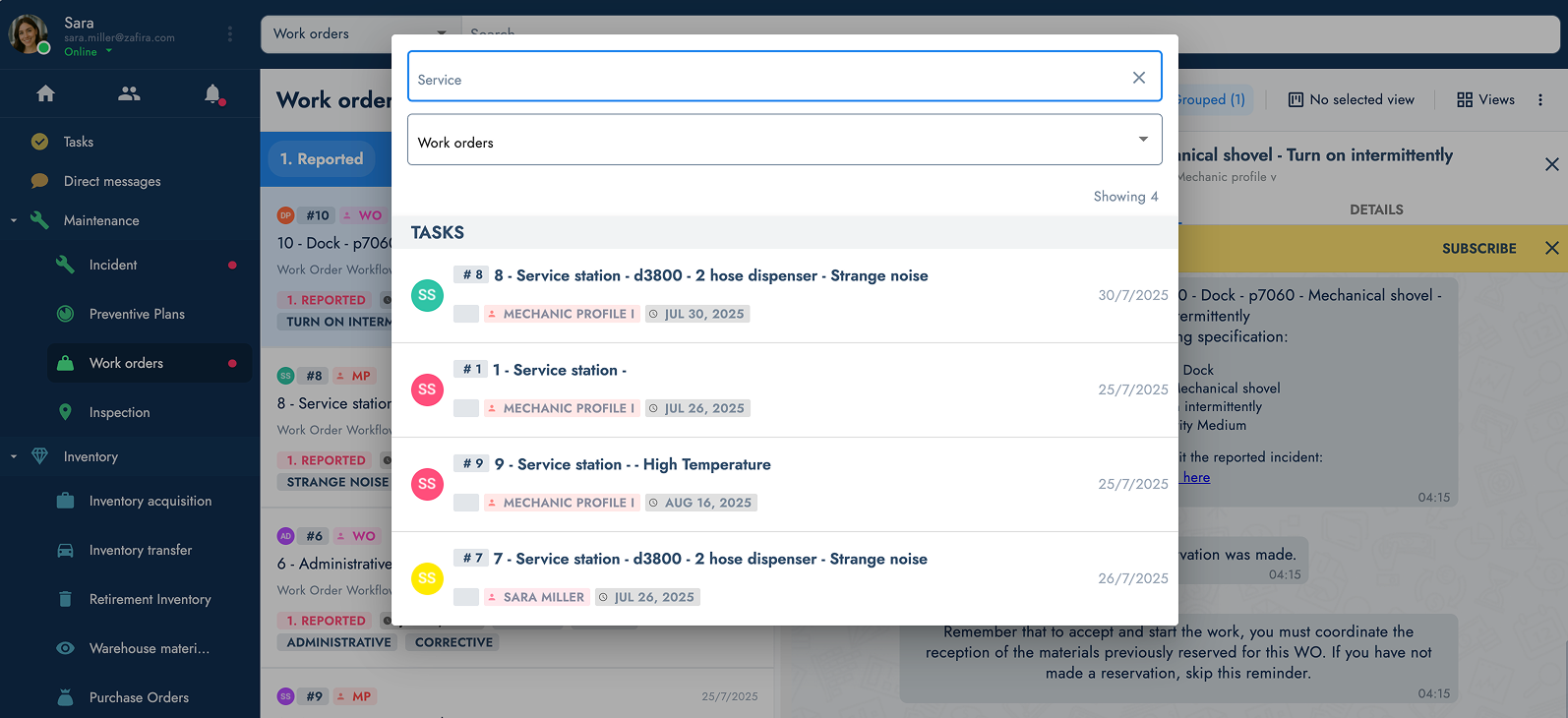Follow the 'here' incident link
The width and height of the screenshot is (1568, 718).
point(1196,477)
